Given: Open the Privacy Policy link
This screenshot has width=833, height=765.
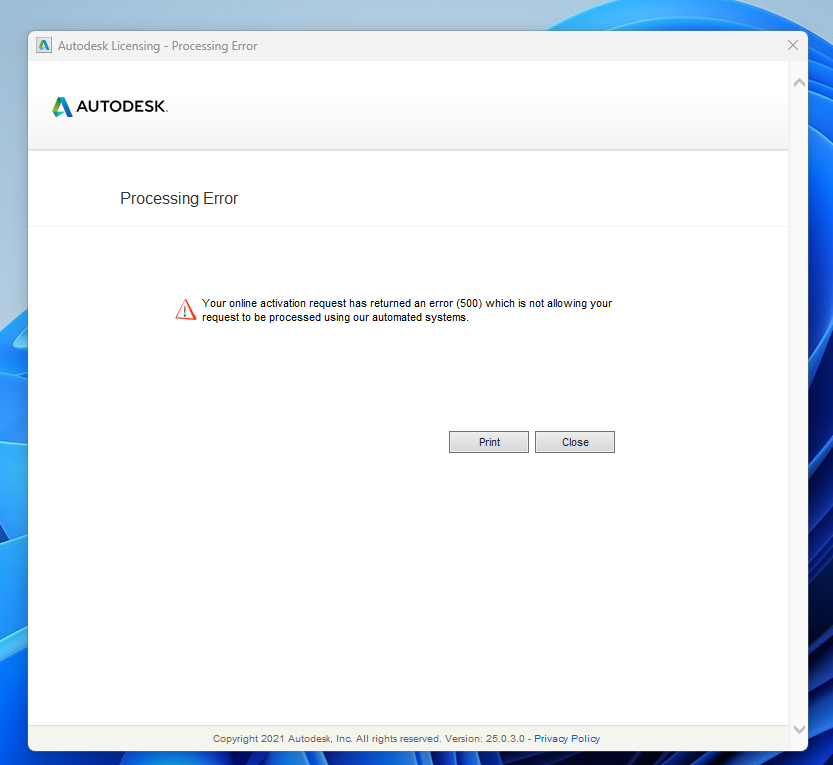Looking at the screenshot, I should tap(567, 738).
